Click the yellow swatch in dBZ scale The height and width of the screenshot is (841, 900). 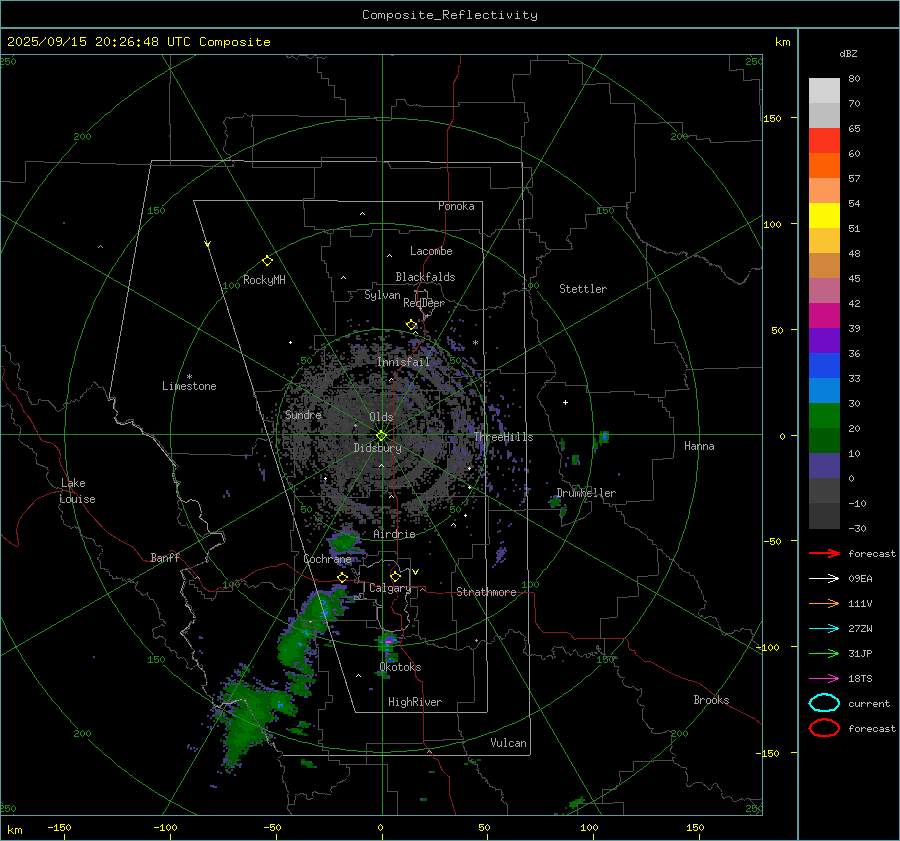824,216
